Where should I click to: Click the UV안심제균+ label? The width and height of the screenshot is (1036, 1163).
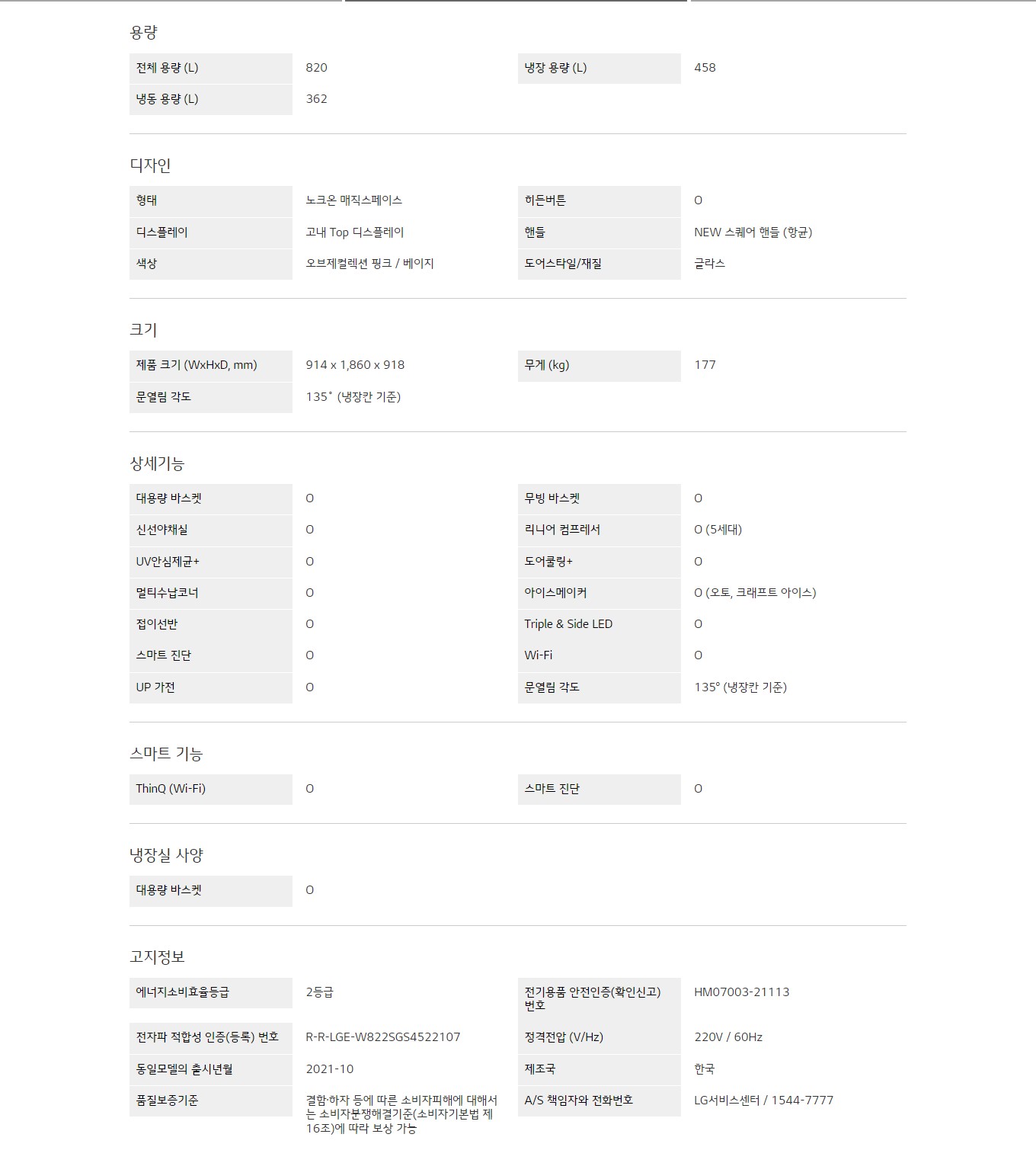(x=168, y=562)
